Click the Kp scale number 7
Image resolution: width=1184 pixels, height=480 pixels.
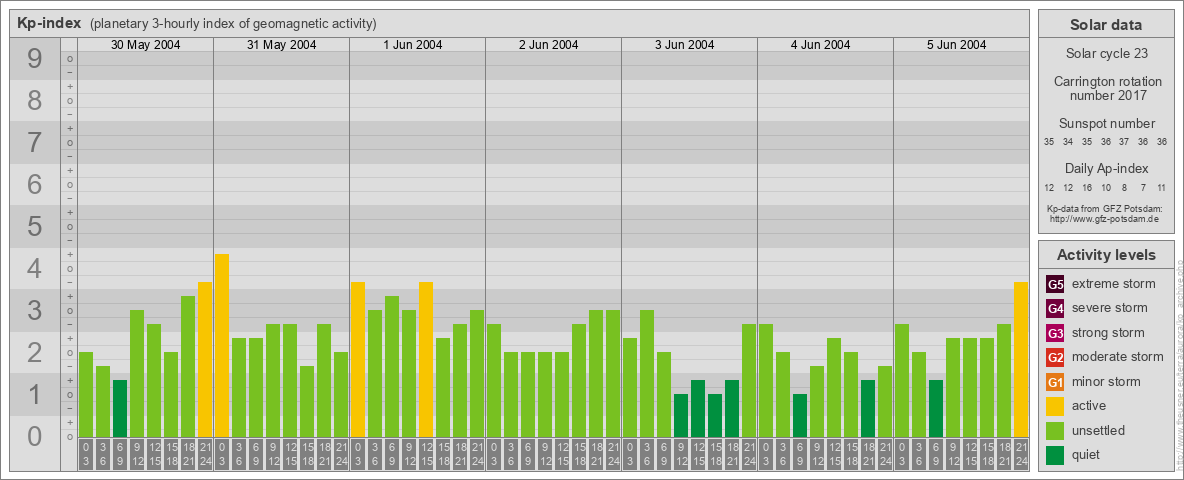coord(34,143)
